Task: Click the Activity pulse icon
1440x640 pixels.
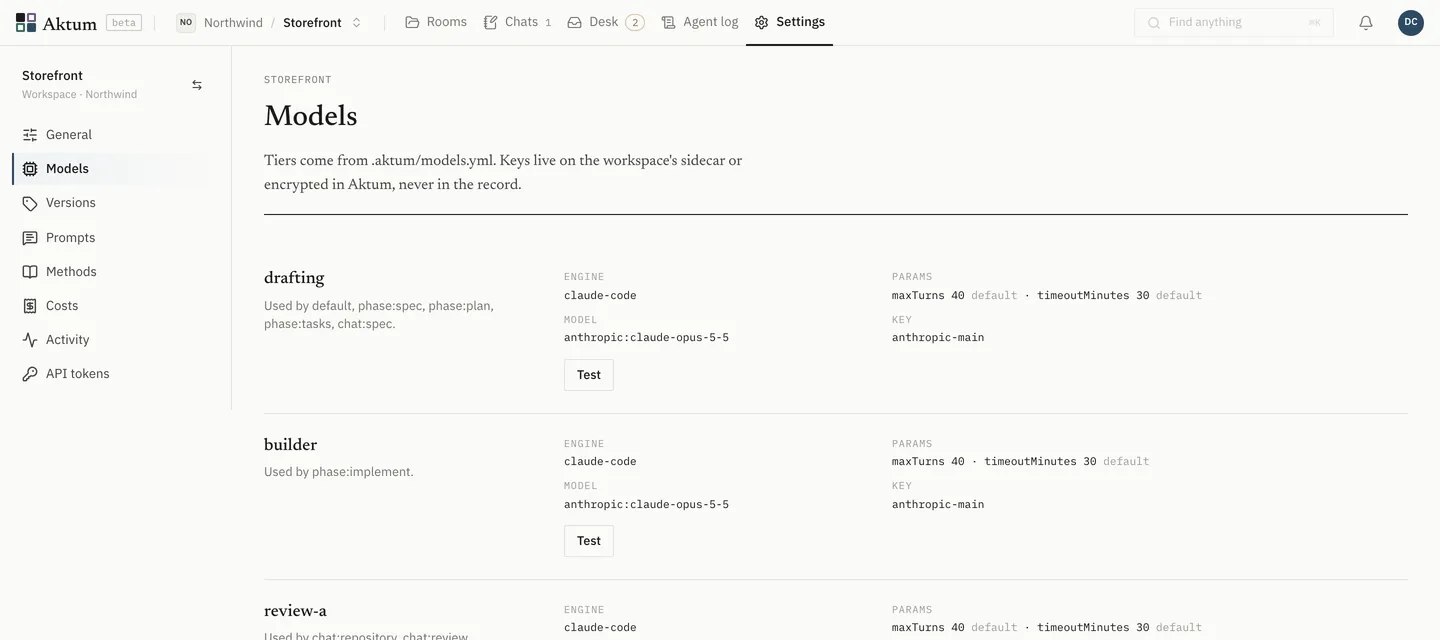Action: 30,340
